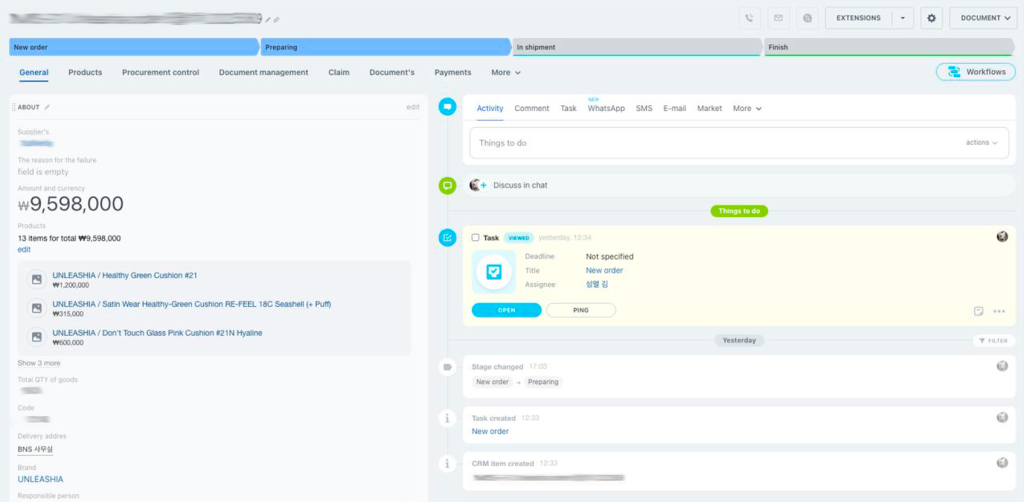
Task: Check the Task completion checkbox
Action: coord(476,238)
